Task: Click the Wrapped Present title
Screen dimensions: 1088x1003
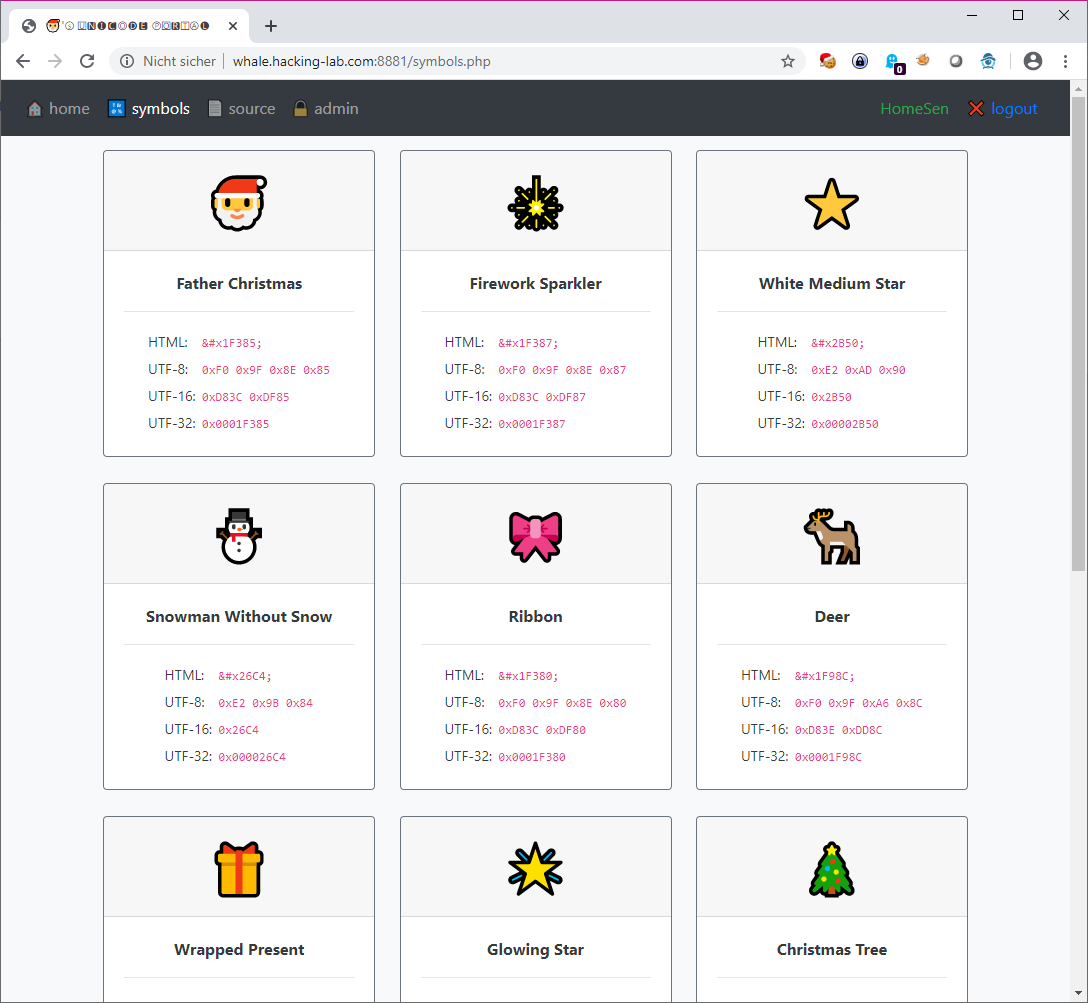Action: pos(239,950)
